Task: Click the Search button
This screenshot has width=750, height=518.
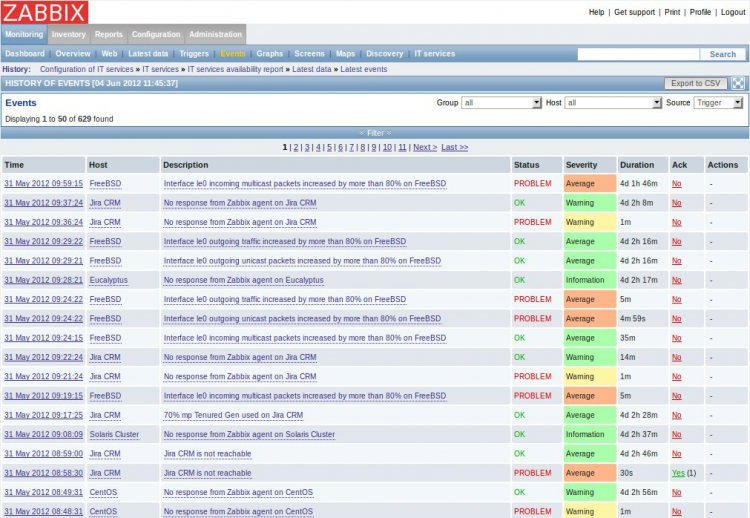Action: coord(722,54)
